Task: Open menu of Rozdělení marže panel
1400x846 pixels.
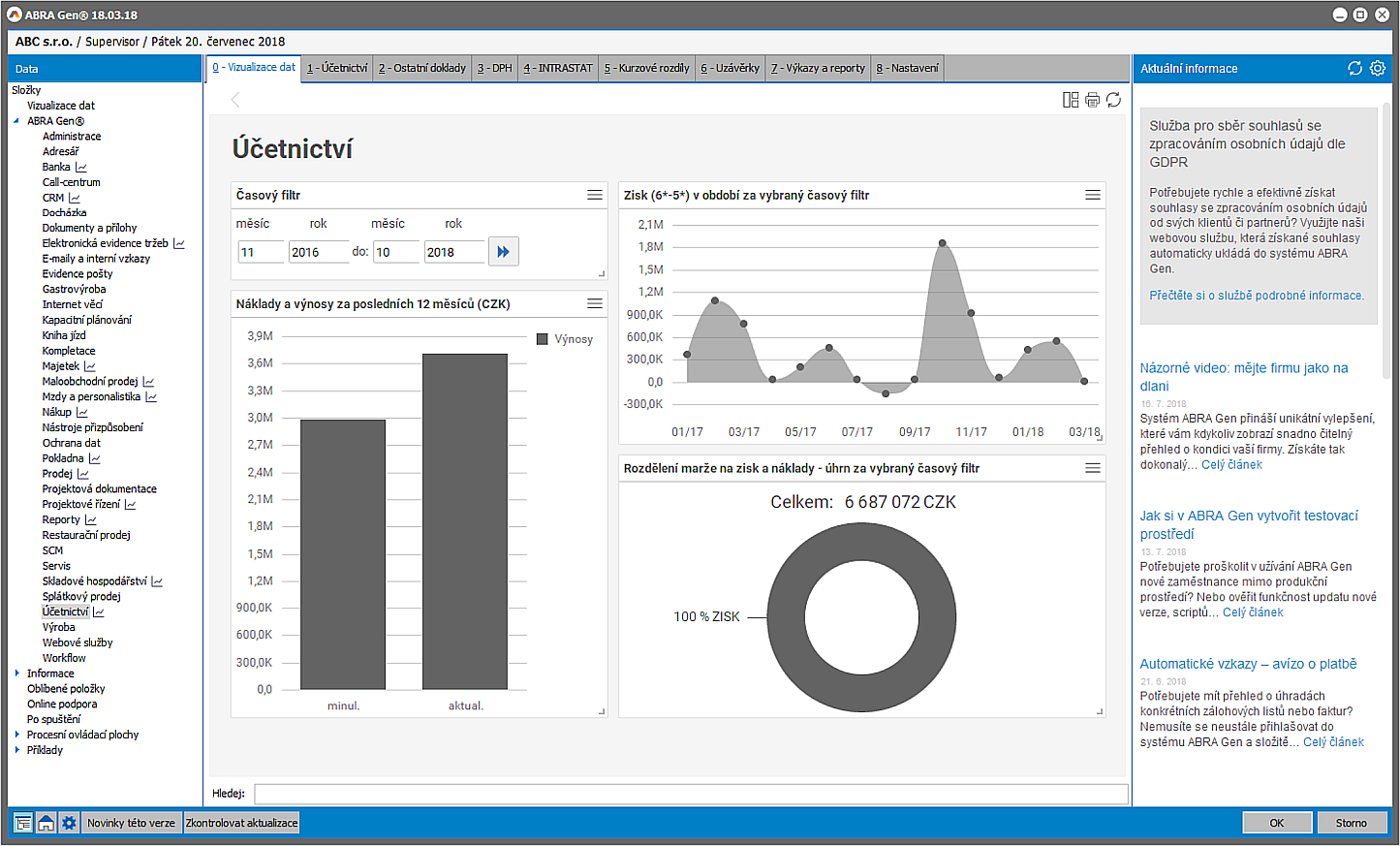Action: pyautogui.click(x=1093, y=468)
